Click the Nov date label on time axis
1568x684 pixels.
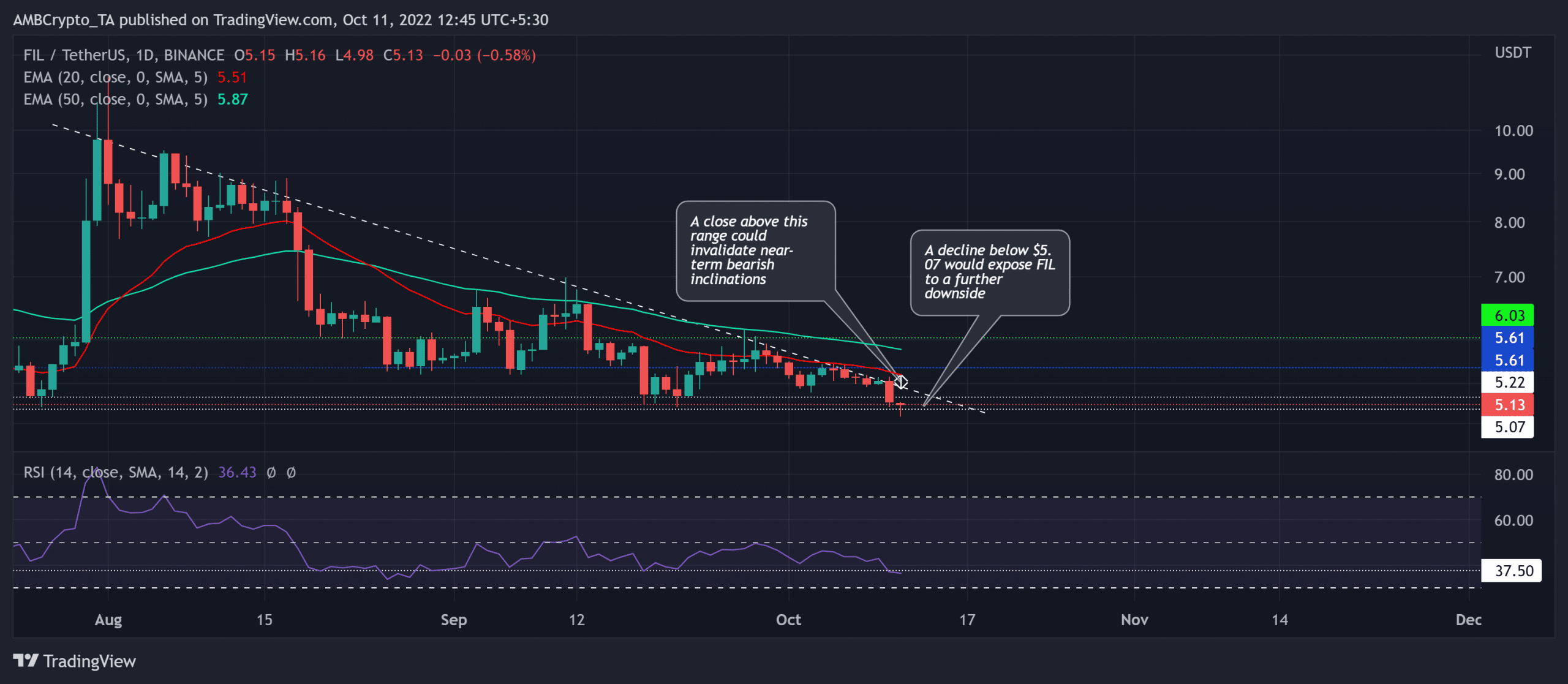(x=1134, y=620)
